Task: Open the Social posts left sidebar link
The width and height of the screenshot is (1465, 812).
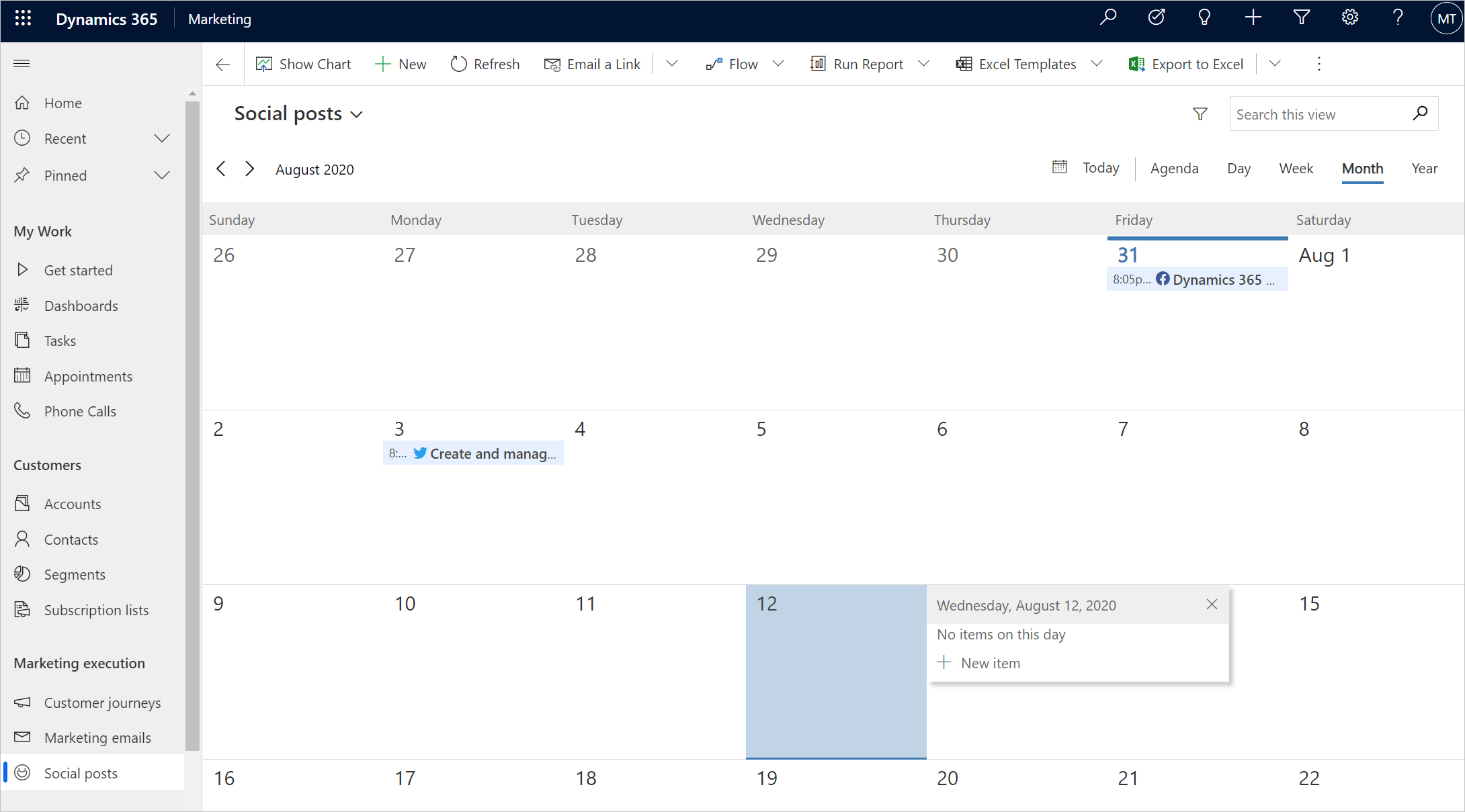Action: (x=80, y=773)
